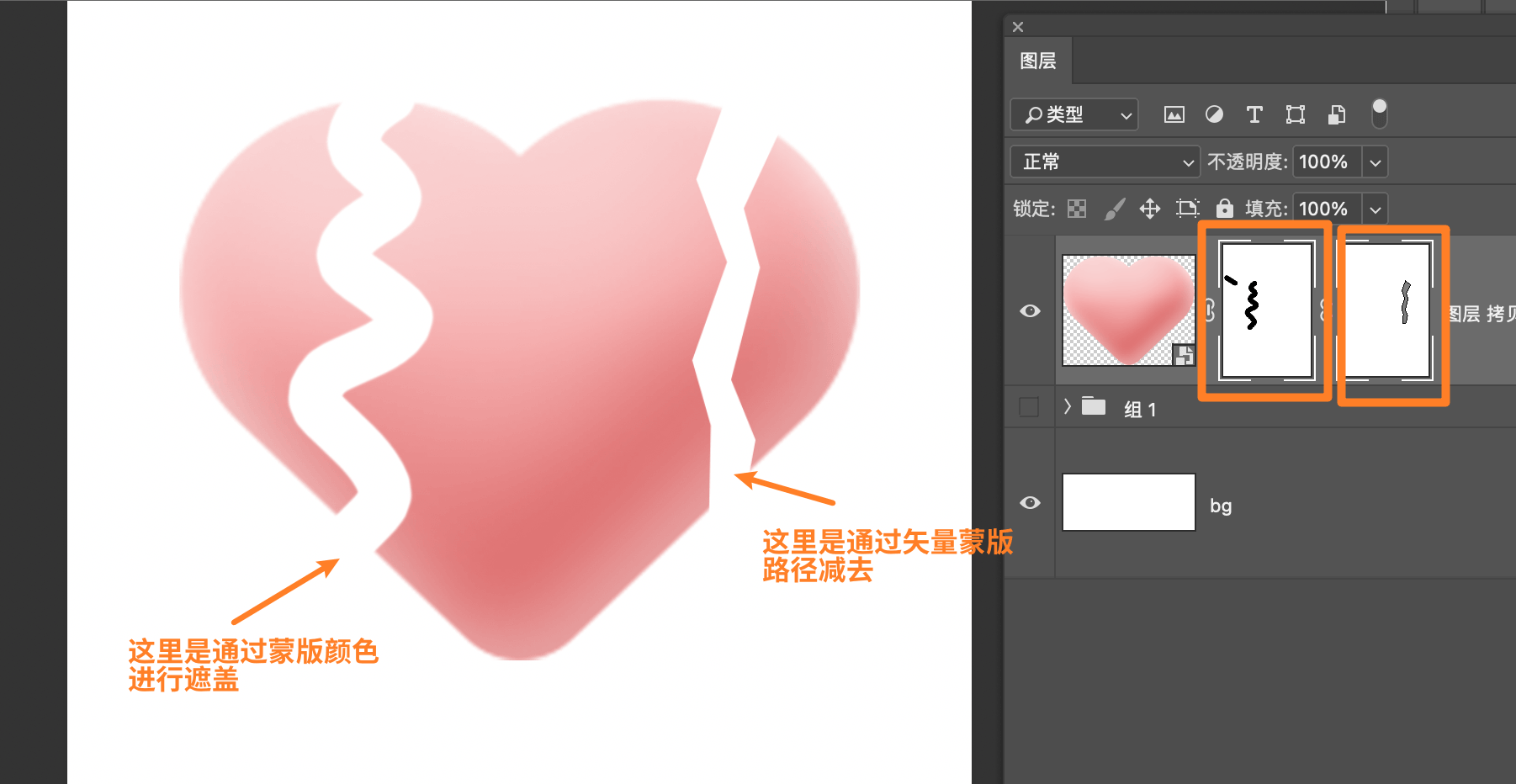Screen dimensions: 1516x784
Task: Click the lock all padlock icon
Action: (1225, 209)
